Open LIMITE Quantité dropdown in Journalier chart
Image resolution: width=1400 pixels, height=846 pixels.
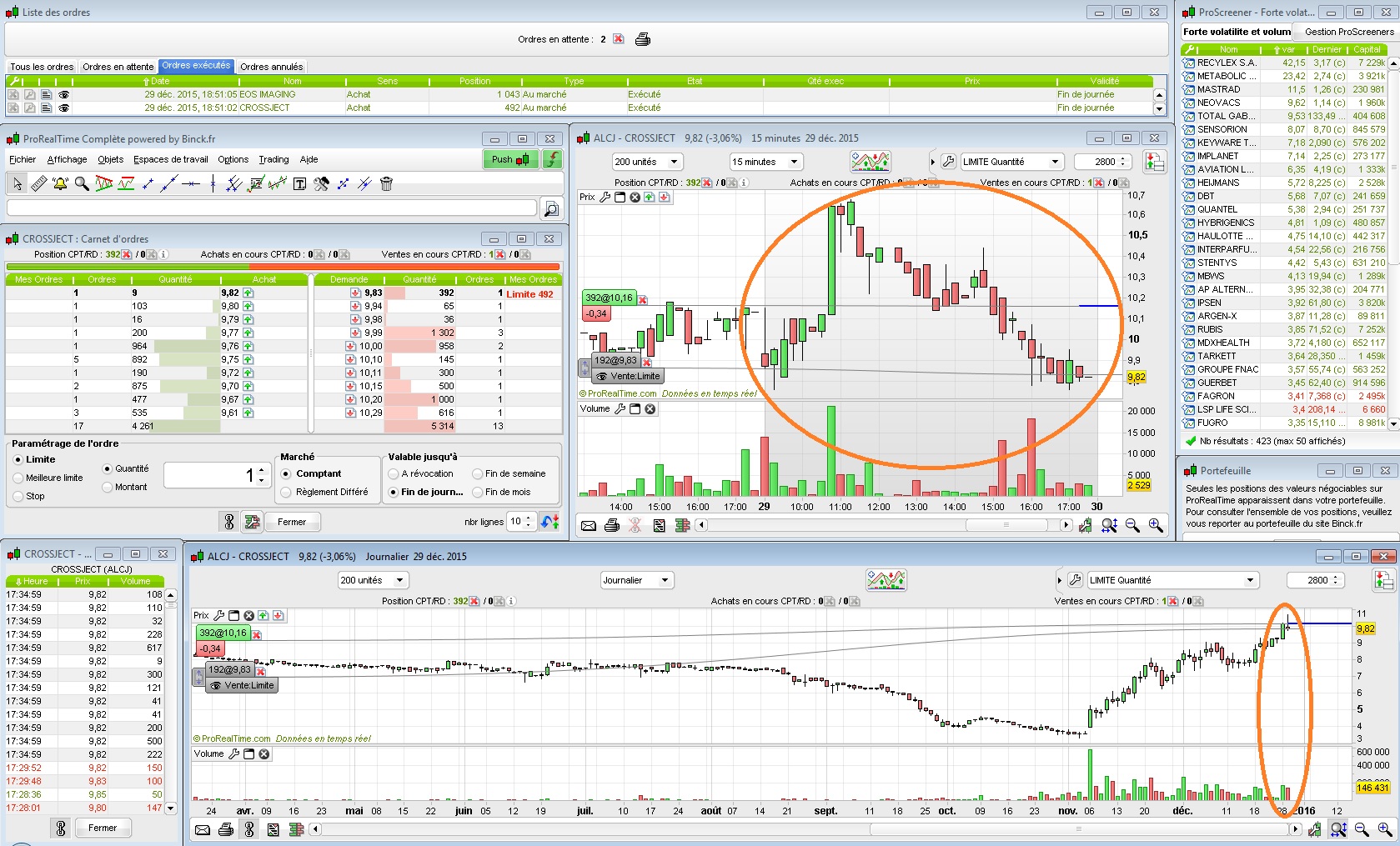point(1173,580)
